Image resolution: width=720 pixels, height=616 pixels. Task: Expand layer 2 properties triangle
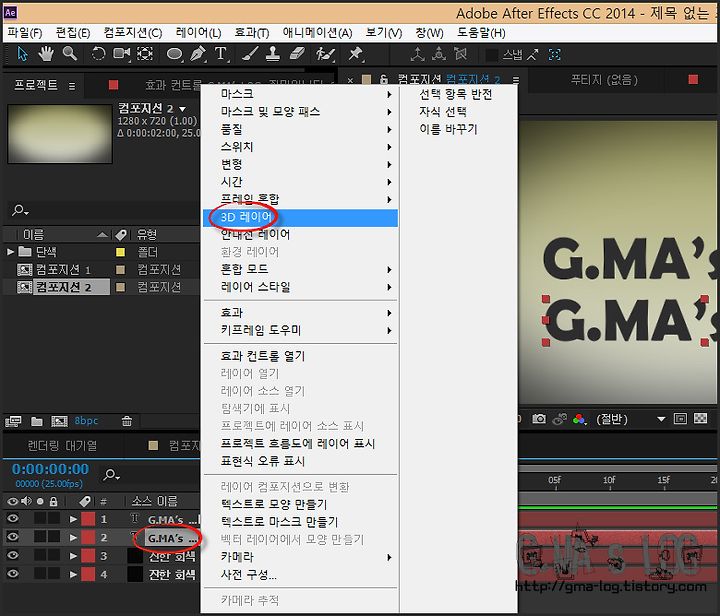coord(73,538)
